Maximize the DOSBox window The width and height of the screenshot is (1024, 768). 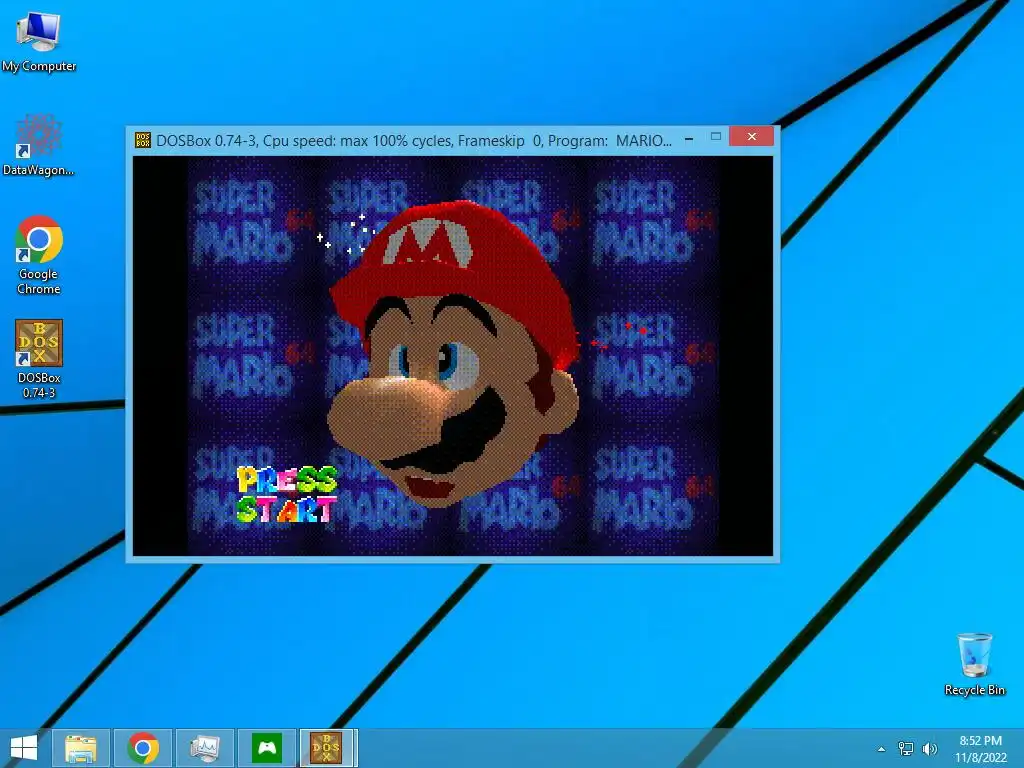pos(716,137)
